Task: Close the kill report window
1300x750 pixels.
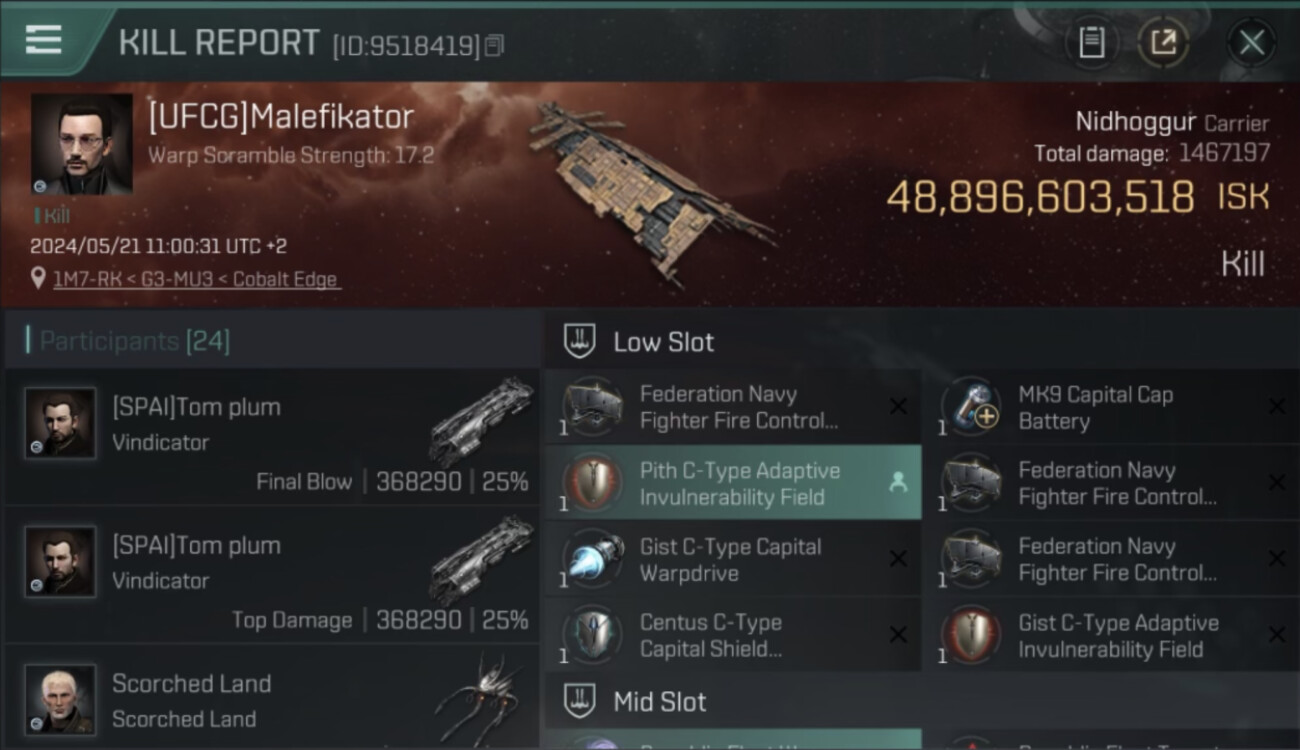Action: click(x=1251, y=42)
